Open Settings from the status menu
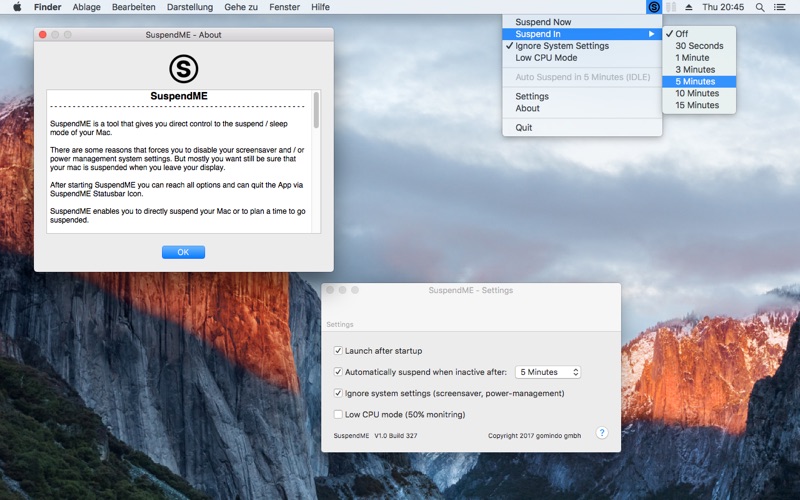800x500 pixels. 582,96
